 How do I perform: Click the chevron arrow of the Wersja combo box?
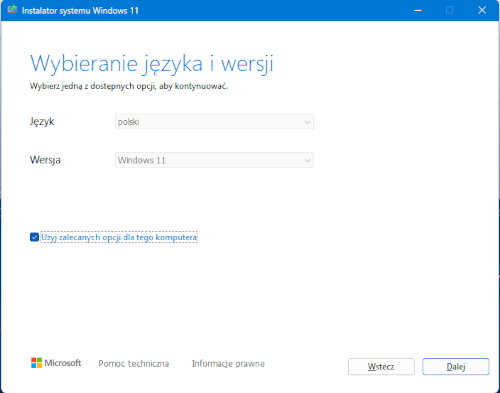coord(307,161)
